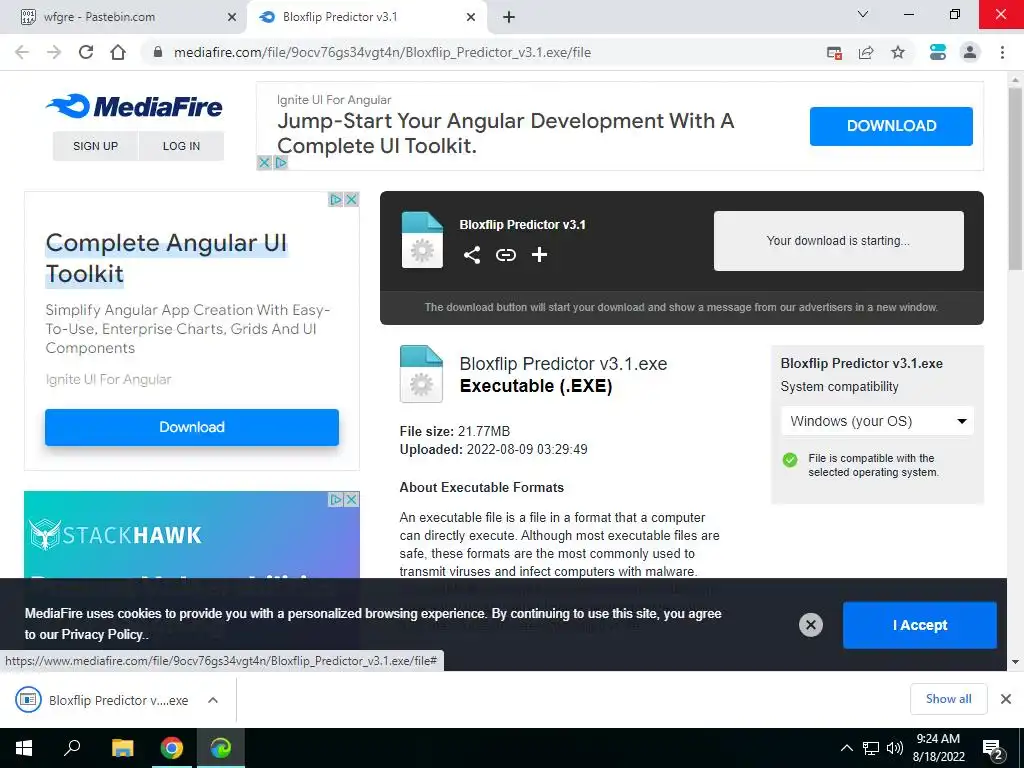This screenshot has width=1024, height=768.
Task: Click the file gear icon in dark header
Action: pos(422,240)
